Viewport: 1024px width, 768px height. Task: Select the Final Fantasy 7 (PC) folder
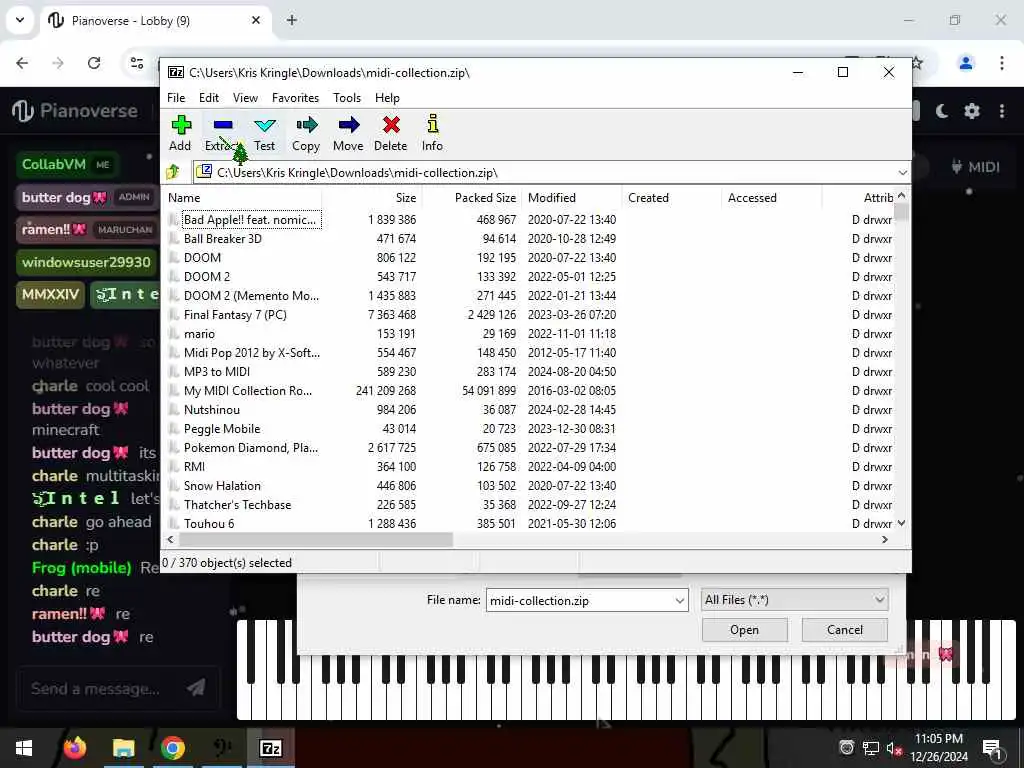pos(235,315)
